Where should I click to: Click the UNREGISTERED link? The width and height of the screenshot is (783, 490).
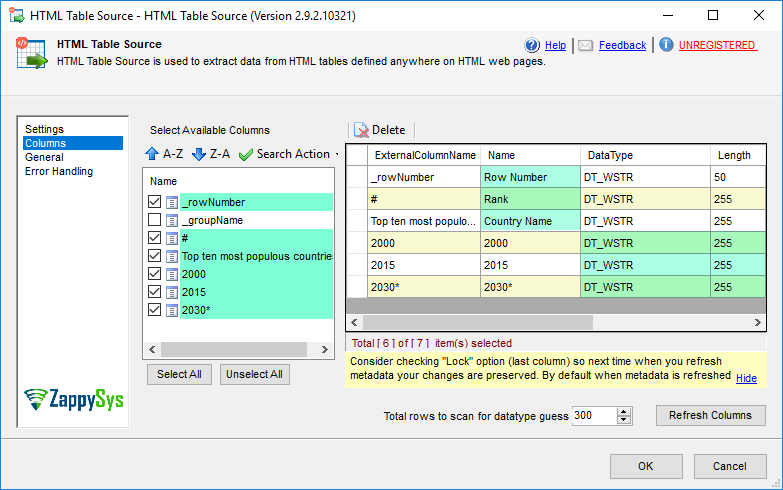tap(717, 45)
